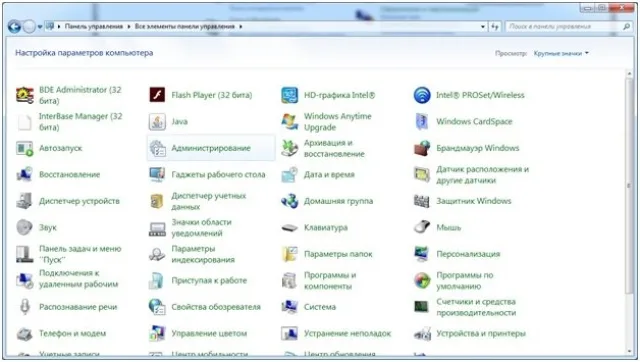This screenshot has width=640, height=362.
Task: Click the Java coffee cup icon
Action: pyautogui.click(x=157, y=122)
